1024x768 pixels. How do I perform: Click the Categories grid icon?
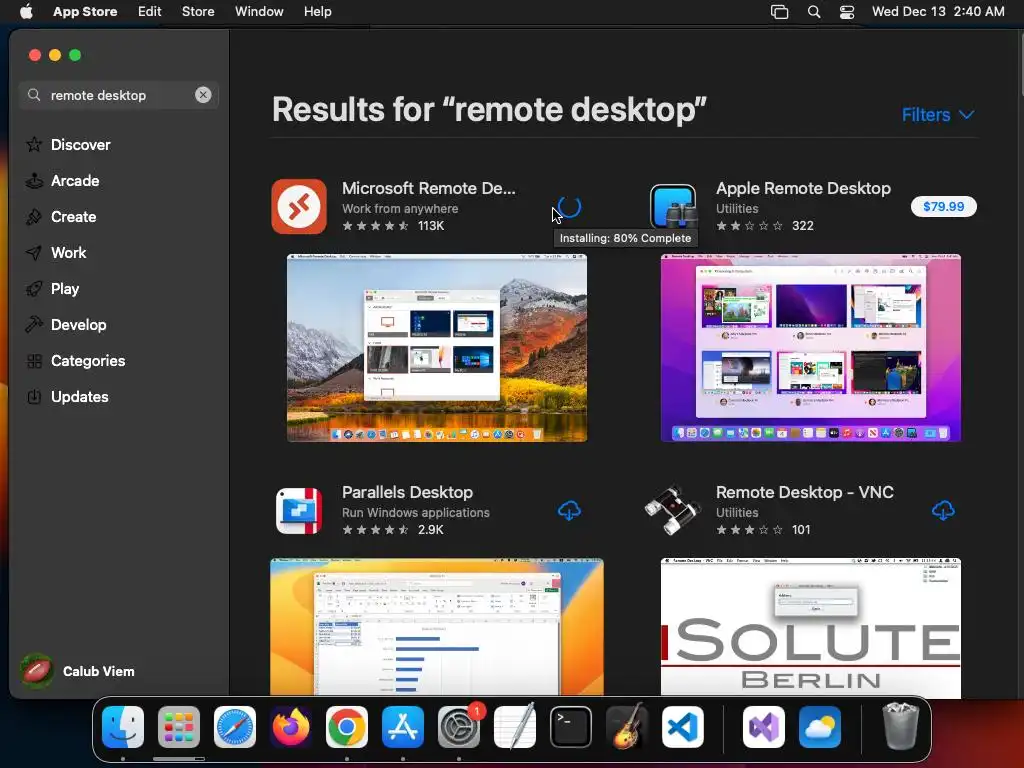pos(34,360)
